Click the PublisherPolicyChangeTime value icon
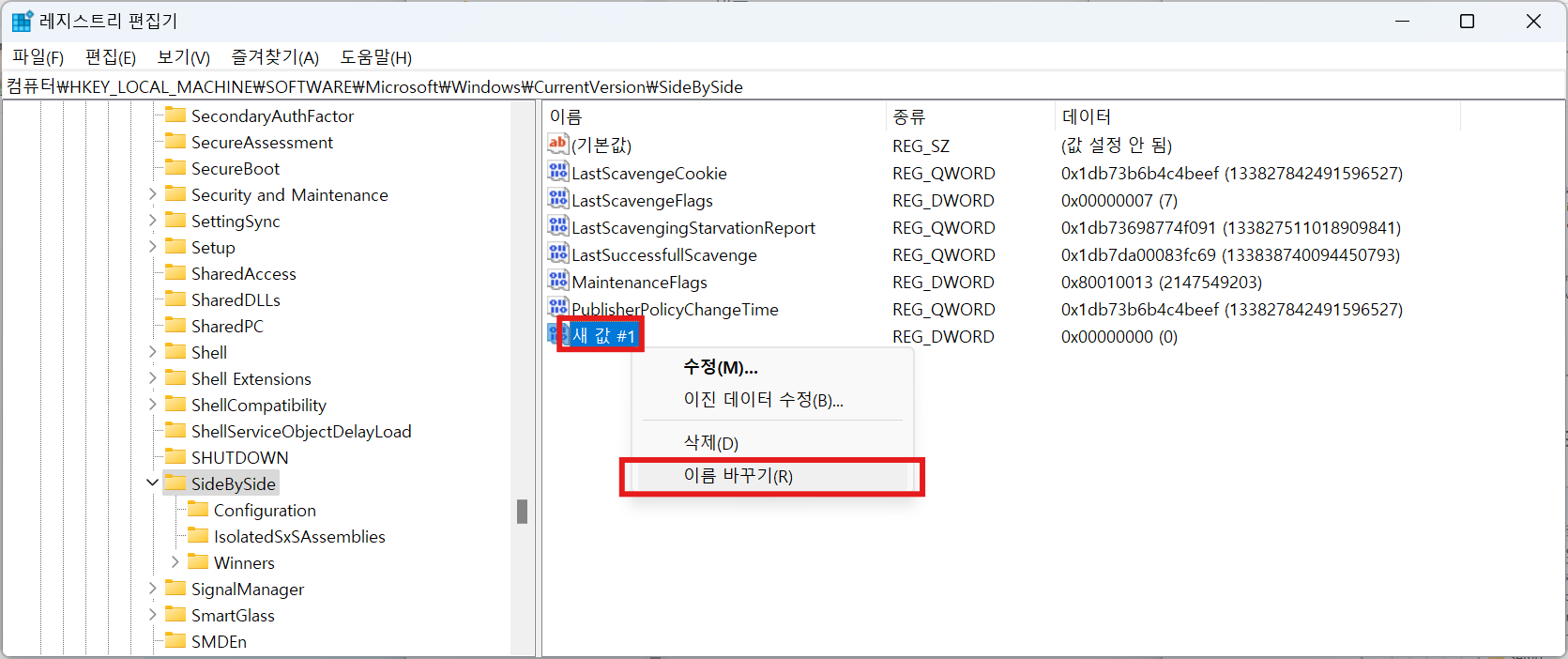 [558, 308]
